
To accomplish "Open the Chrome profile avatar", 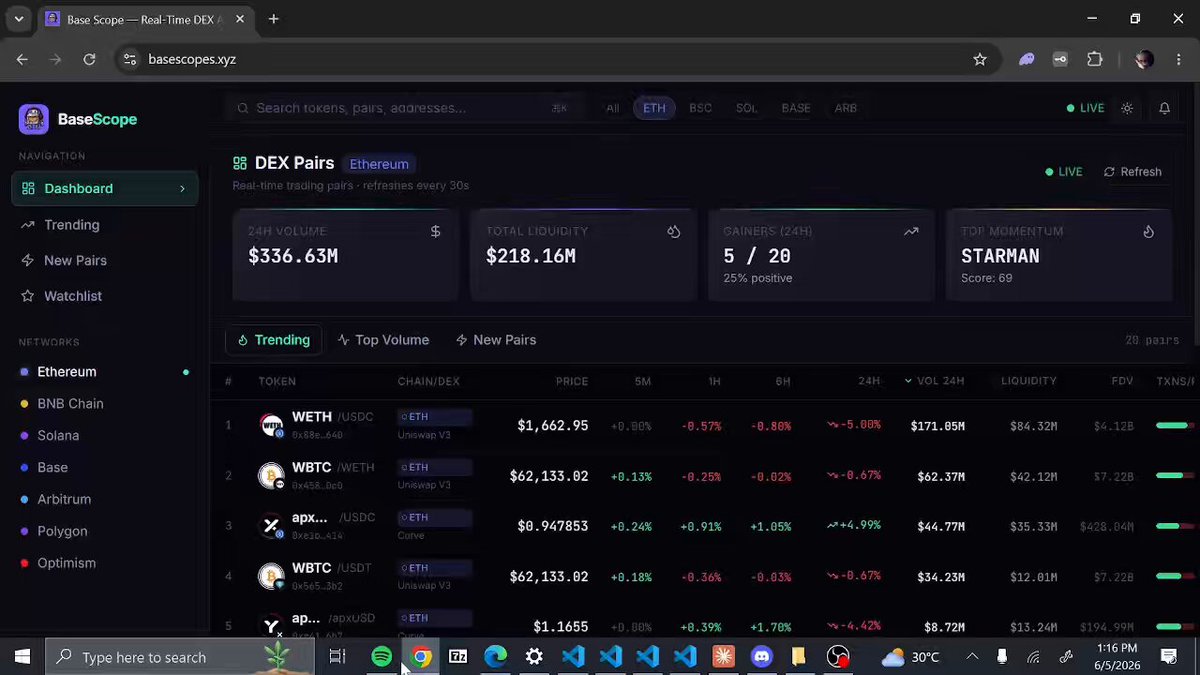I will tap(1144, 59).
